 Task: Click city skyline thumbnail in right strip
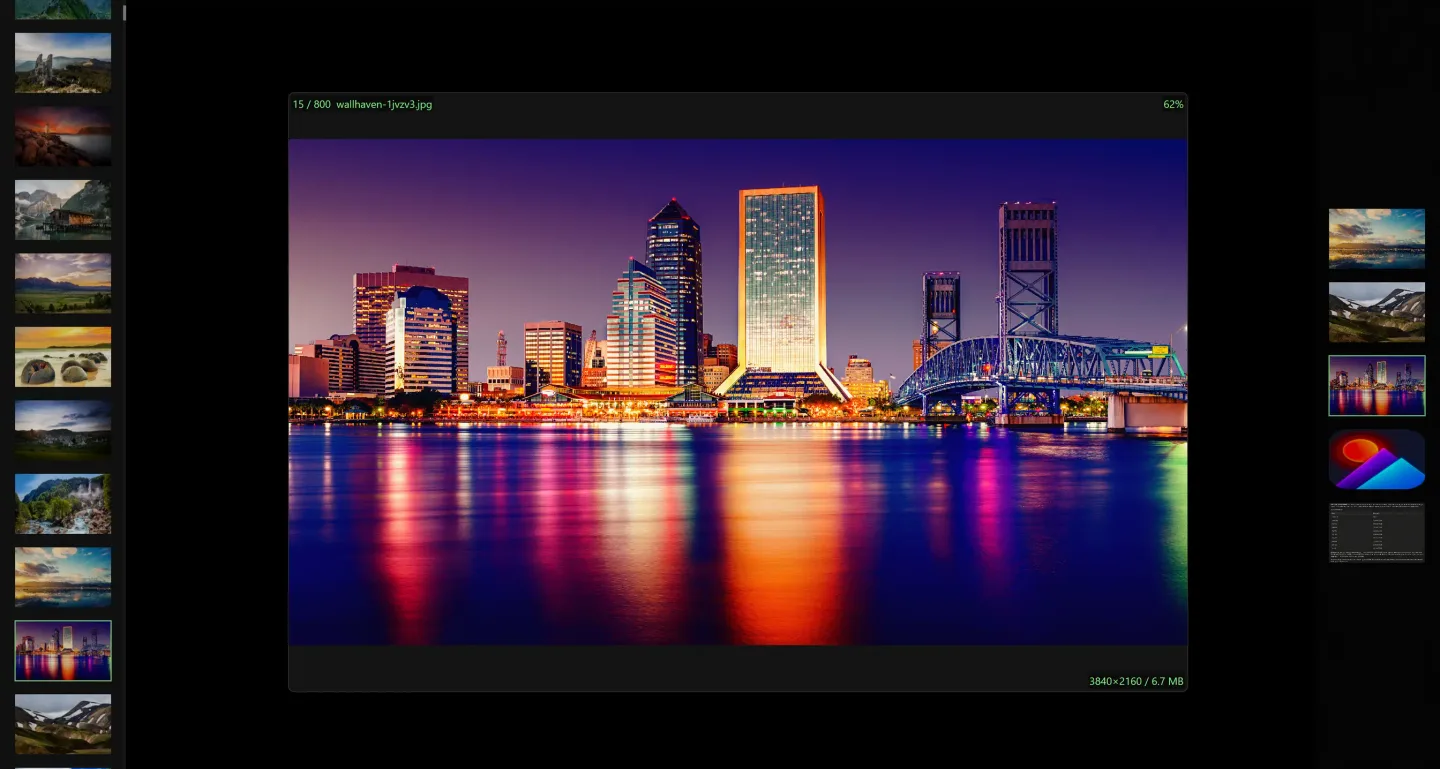[1377, 386]
